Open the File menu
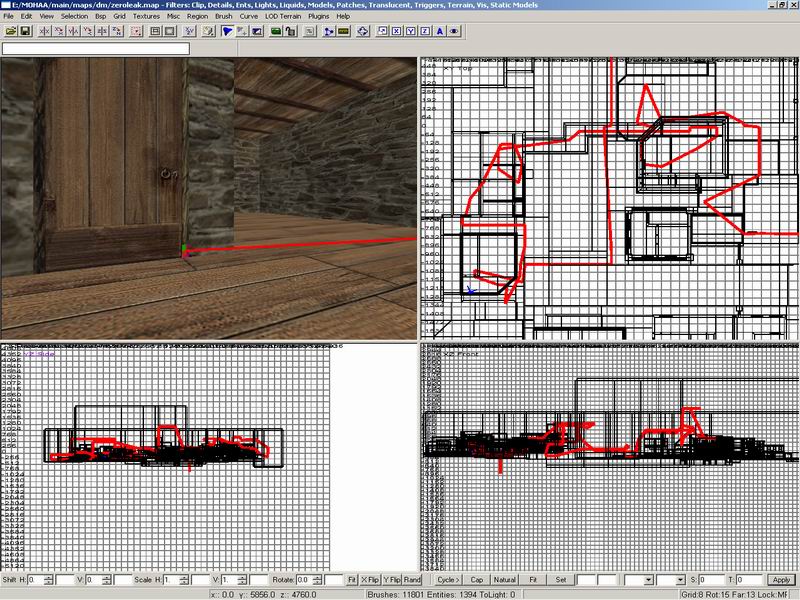Screen dimensions: 800x600 pos(9,16)
